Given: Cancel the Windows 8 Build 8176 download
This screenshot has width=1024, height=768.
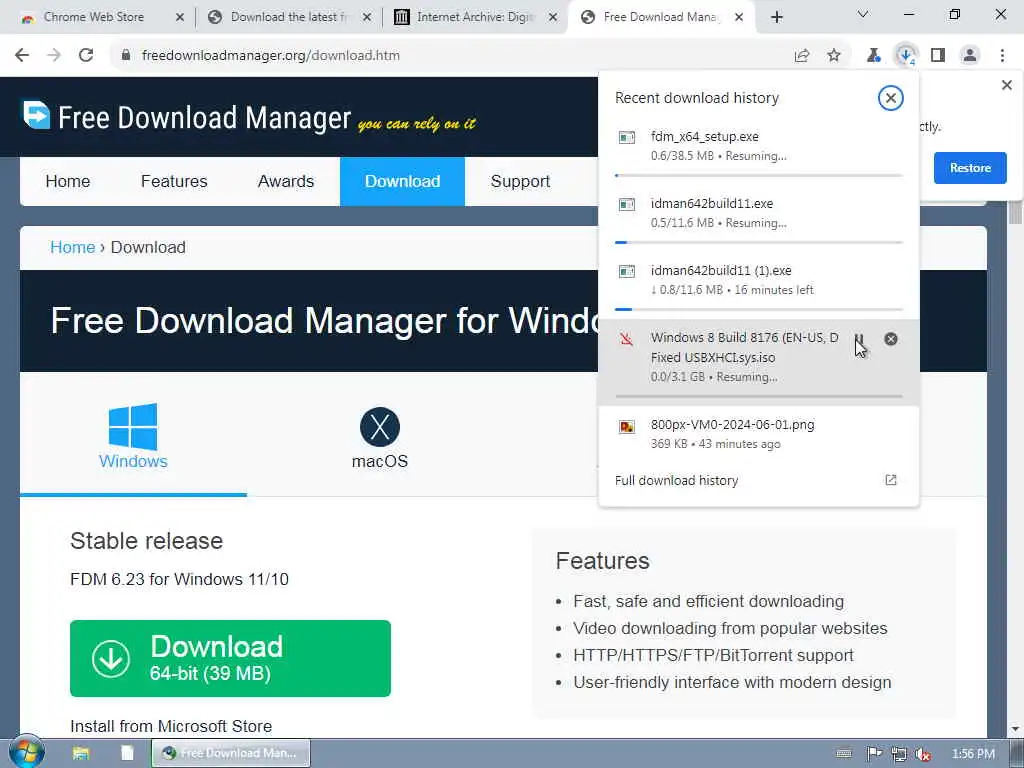Looking at the screenshot, I should 891,339.
